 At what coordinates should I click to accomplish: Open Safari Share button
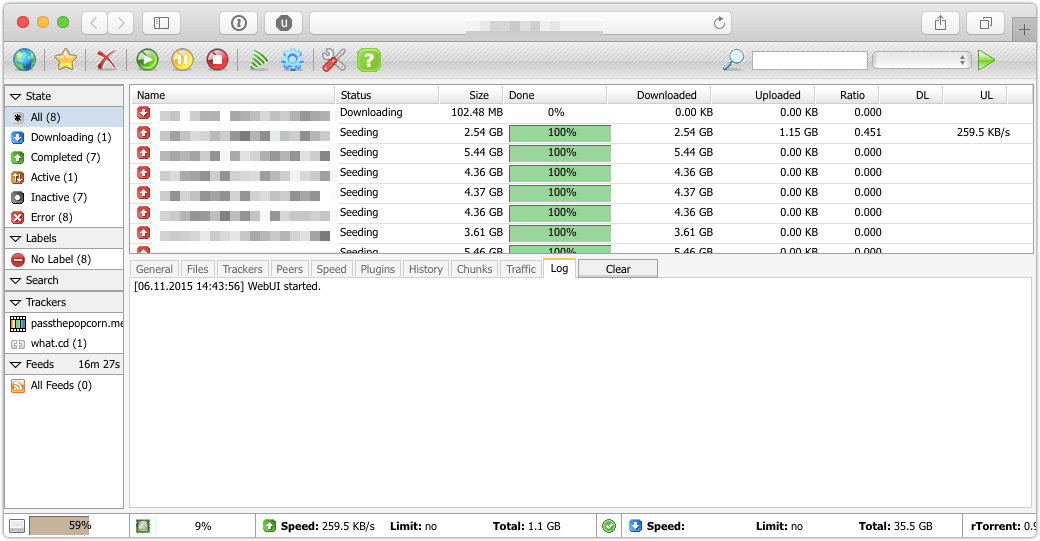(941, 23)
